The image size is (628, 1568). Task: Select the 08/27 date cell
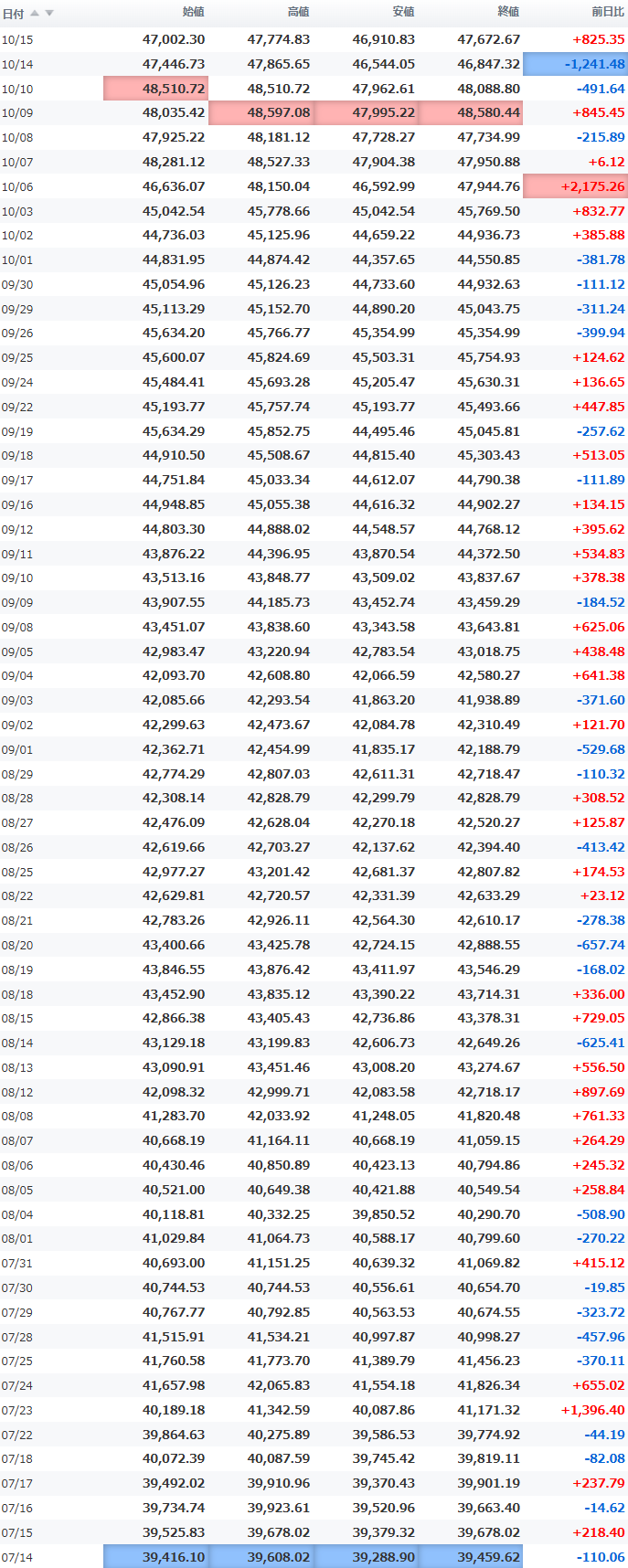[x=17, y=822]
